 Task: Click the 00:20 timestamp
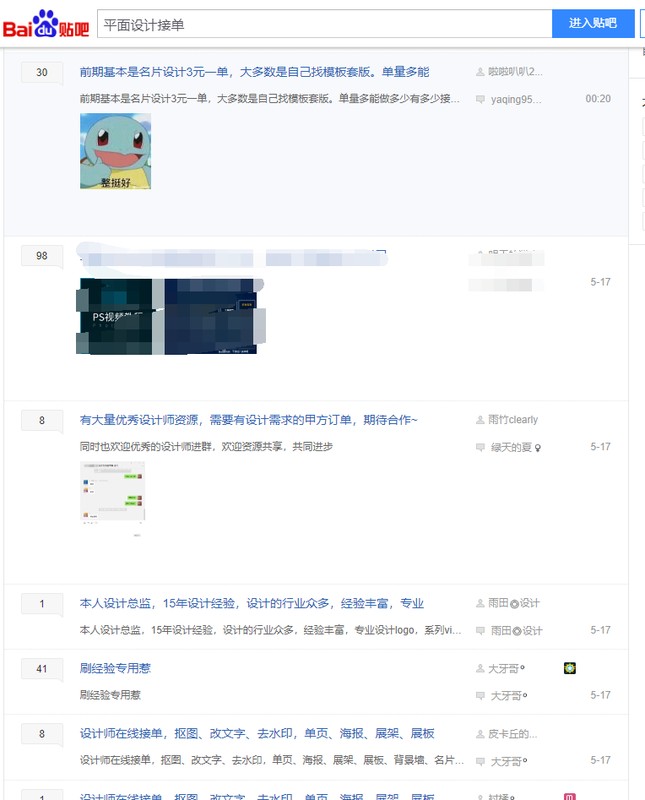598,99
